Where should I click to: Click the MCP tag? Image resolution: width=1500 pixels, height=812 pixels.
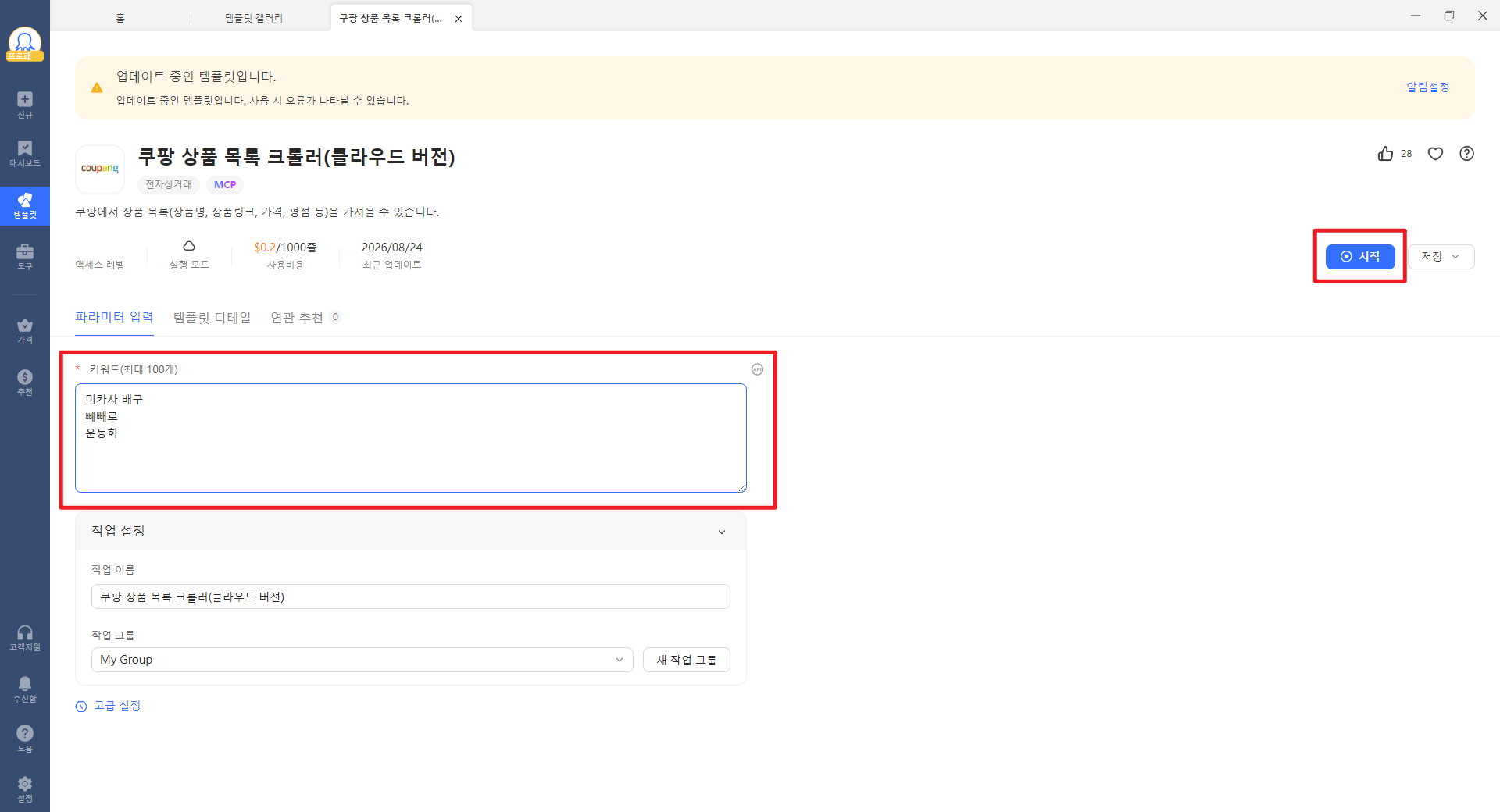(x=225, y=185)
